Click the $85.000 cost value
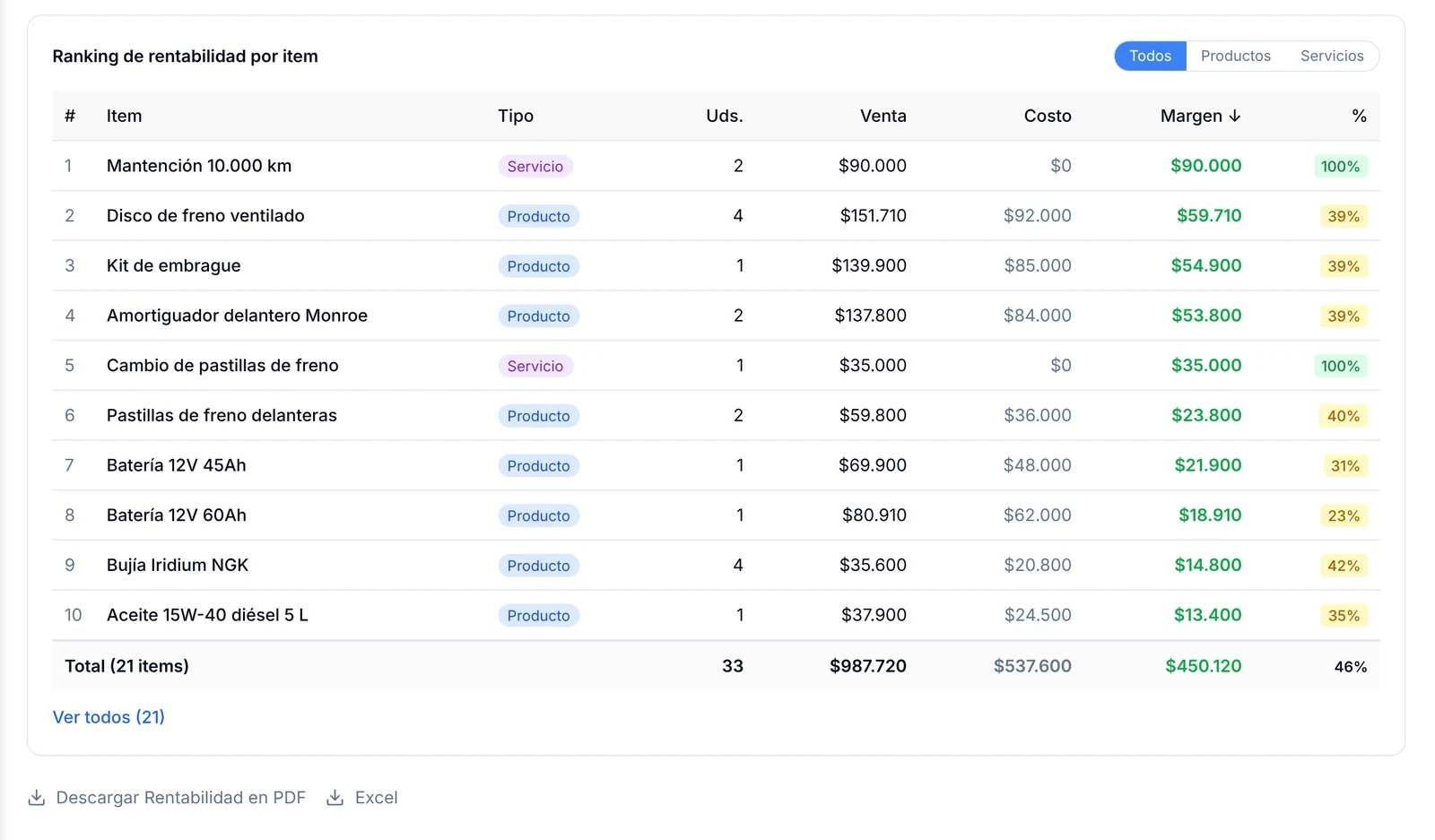This screenshot has width=1435, height=840. (x=1038, y=265)
